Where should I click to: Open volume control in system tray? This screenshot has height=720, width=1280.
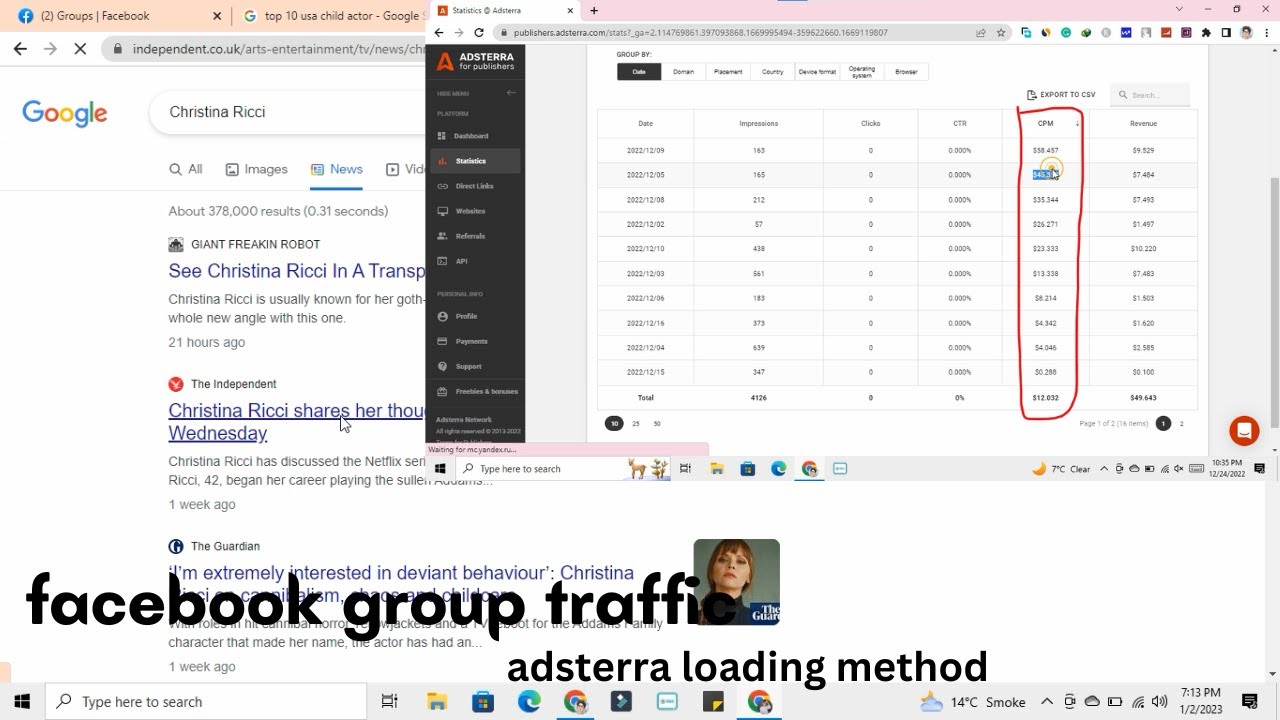click(x=1160, y=702)
